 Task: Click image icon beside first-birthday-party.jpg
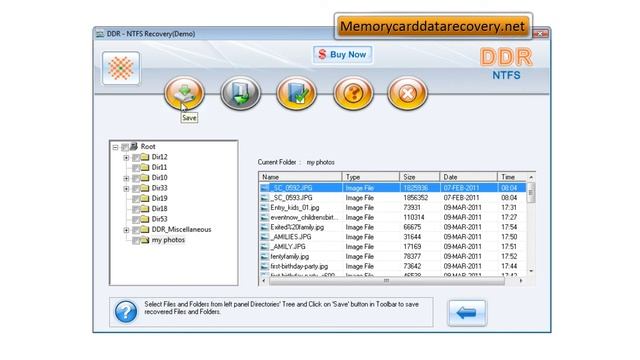pyautogui.click(x=265, y=266)
